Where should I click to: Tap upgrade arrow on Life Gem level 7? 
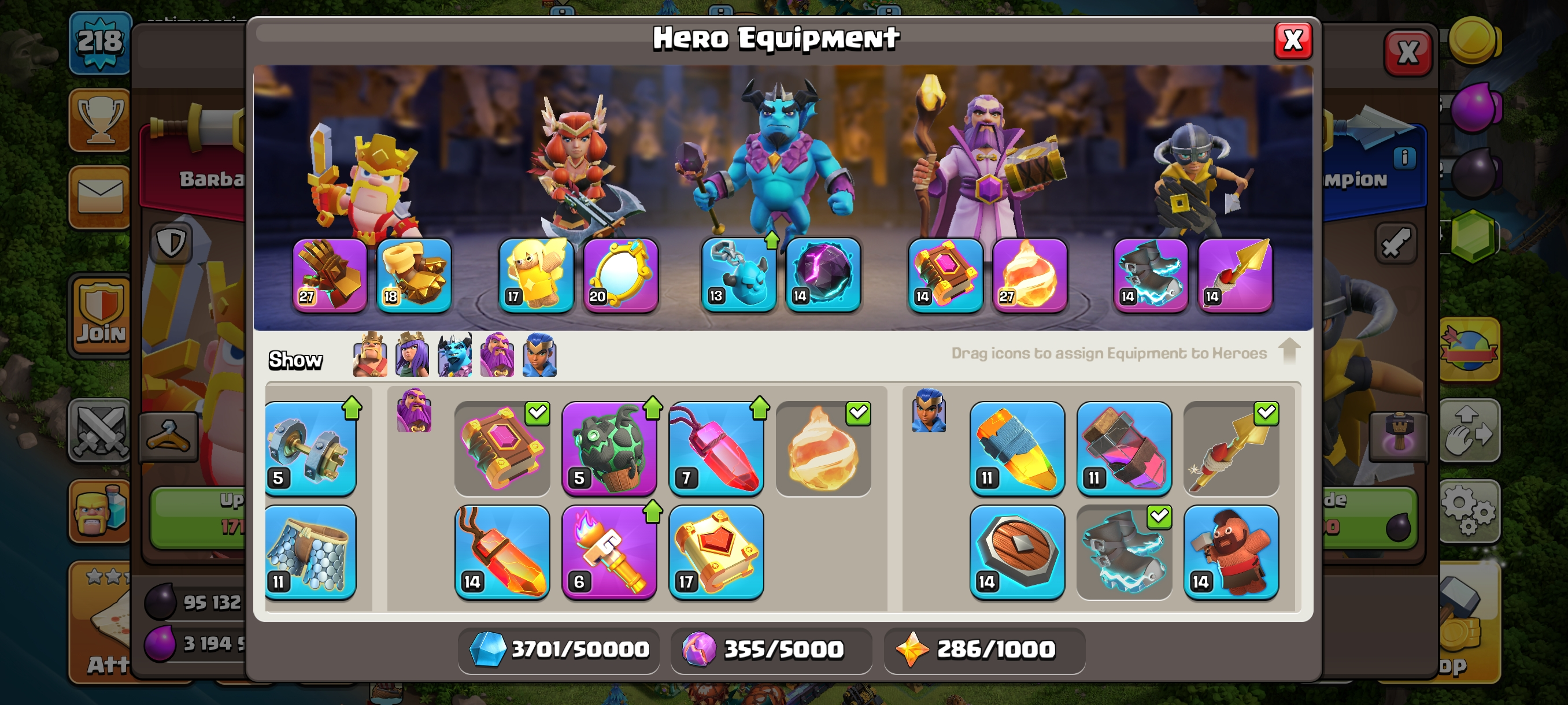tap(759, 407)
